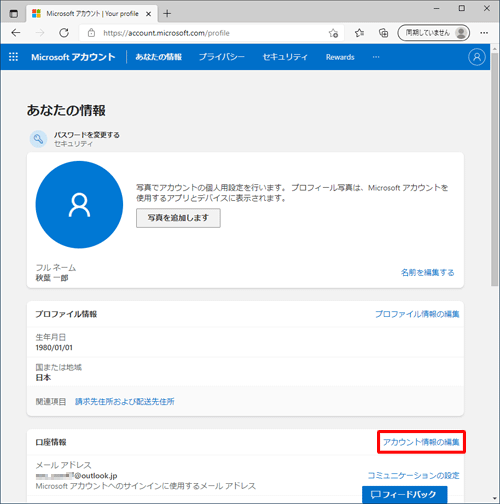Open 請求先住所および配送先住所 link

(125, 401)
